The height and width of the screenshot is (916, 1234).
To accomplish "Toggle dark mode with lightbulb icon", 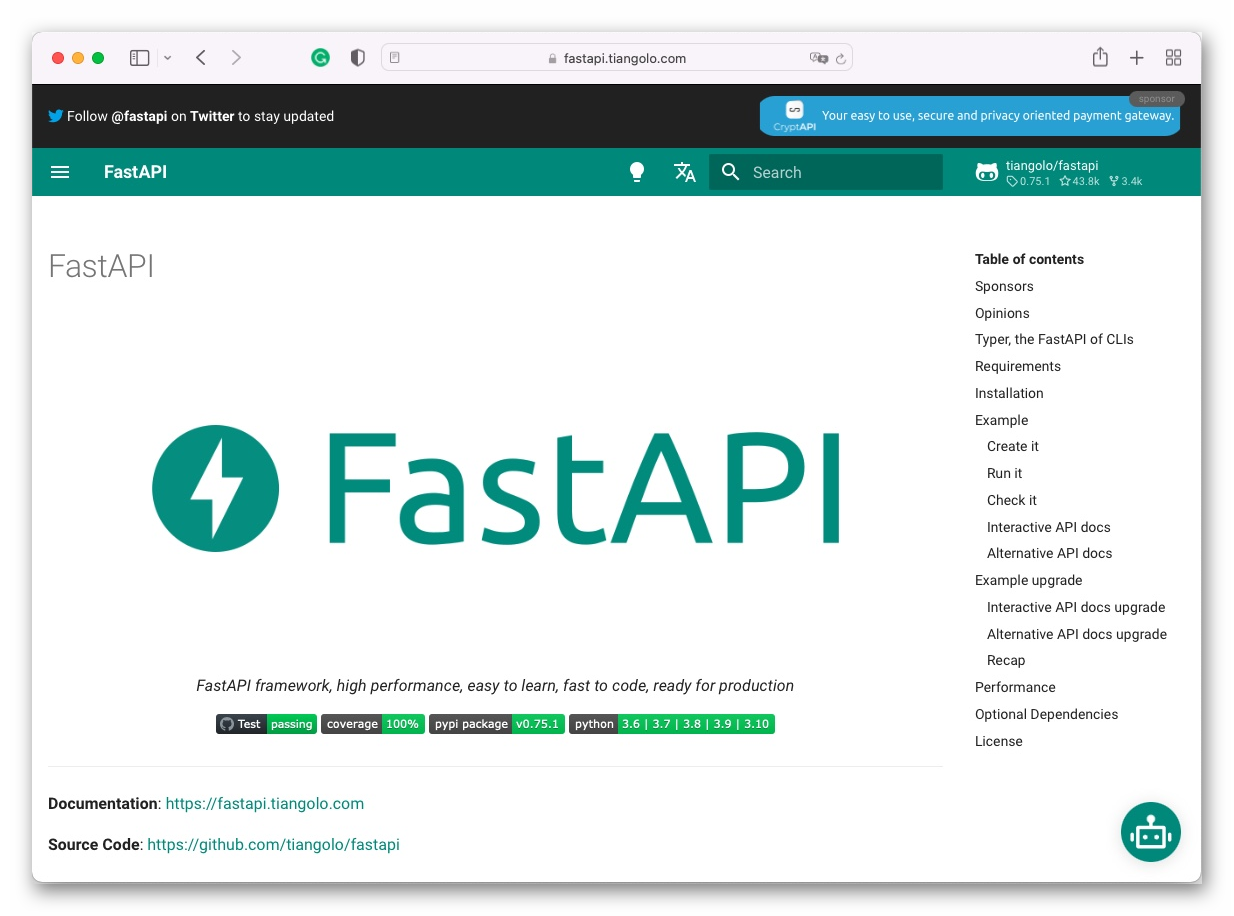I will pos(637,172).
